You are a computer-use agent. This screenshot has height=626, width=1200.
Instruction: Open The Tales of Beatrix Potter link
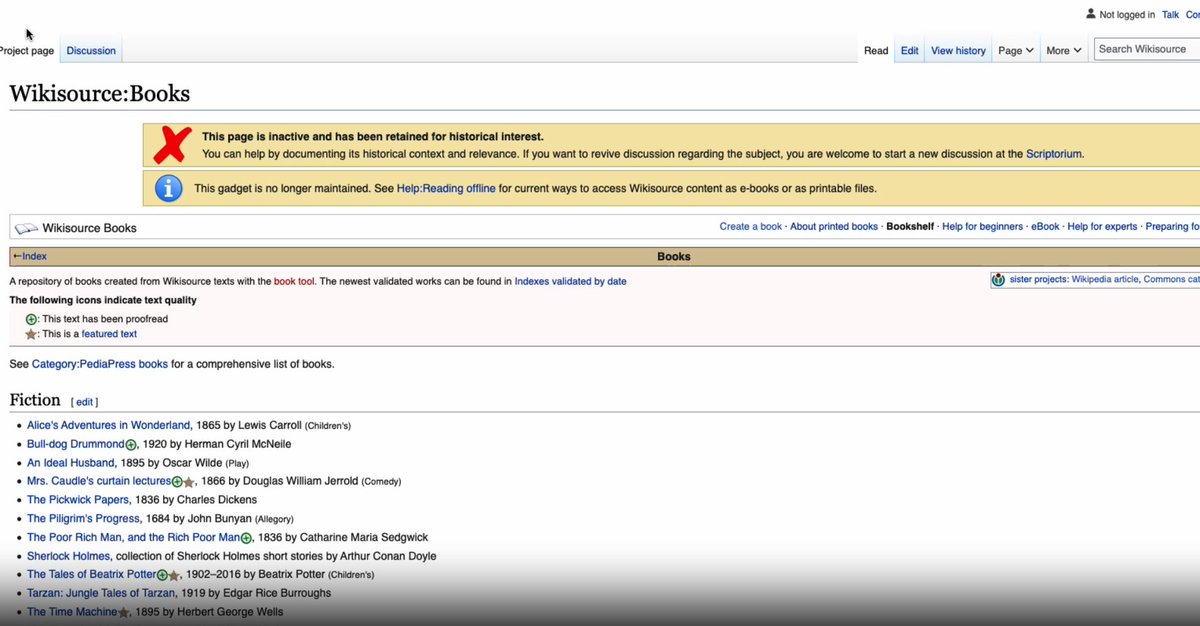click(92, 575)
